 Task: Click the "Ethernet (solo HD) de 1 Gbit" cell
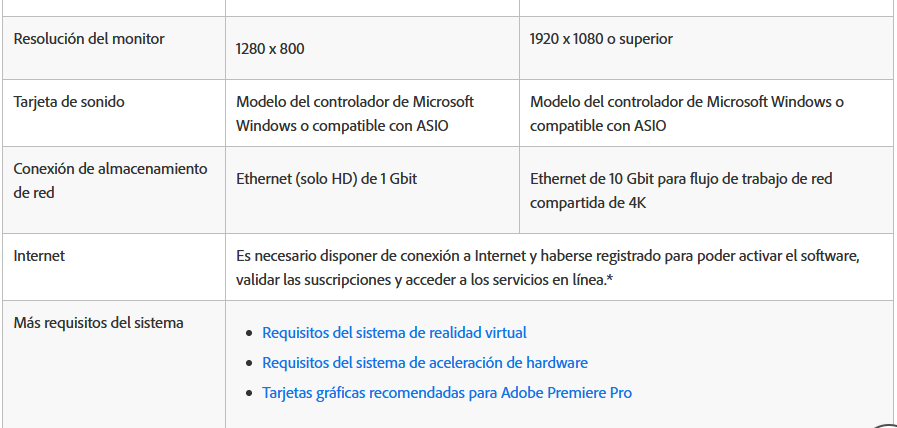(326, 180)
